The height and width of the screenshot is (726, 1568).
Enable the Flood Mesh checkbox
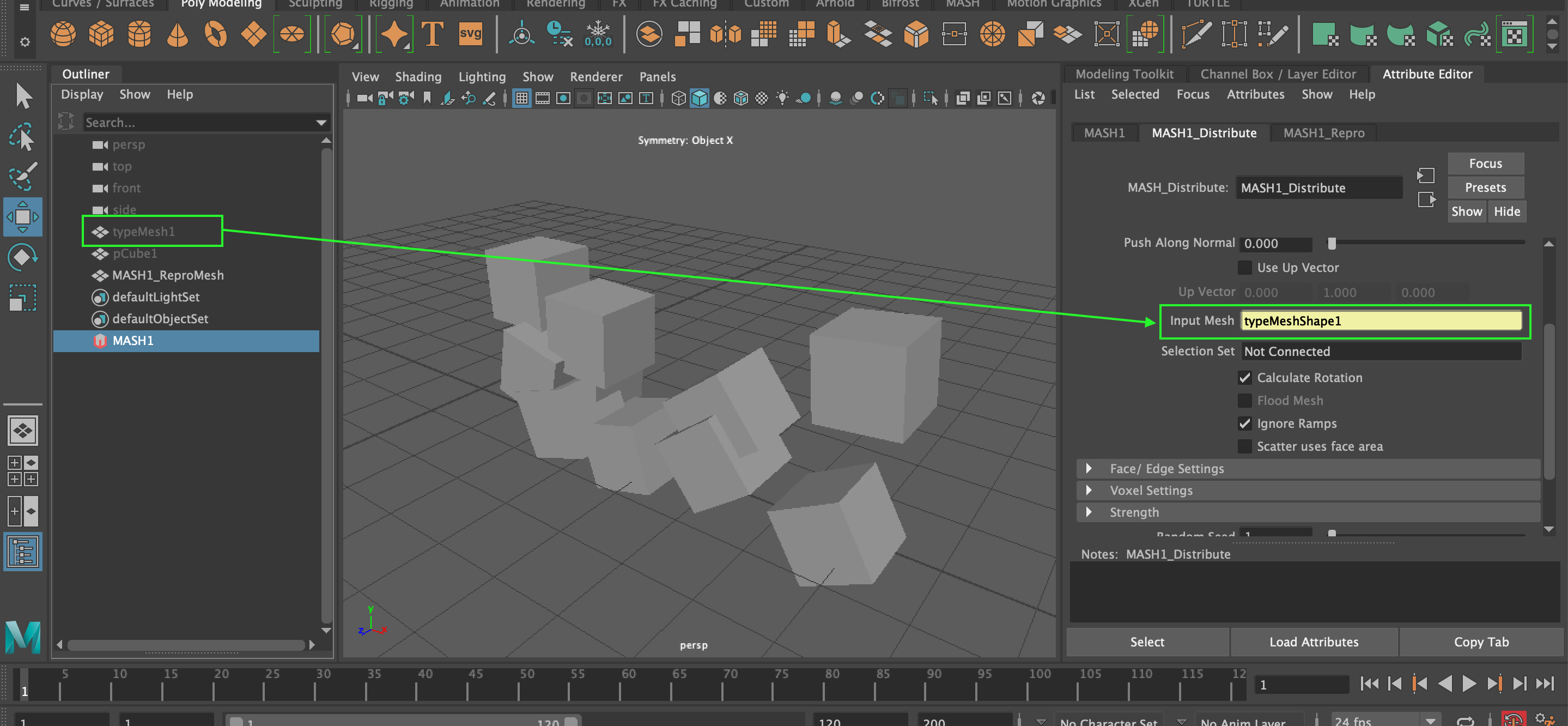point(1245,400)
